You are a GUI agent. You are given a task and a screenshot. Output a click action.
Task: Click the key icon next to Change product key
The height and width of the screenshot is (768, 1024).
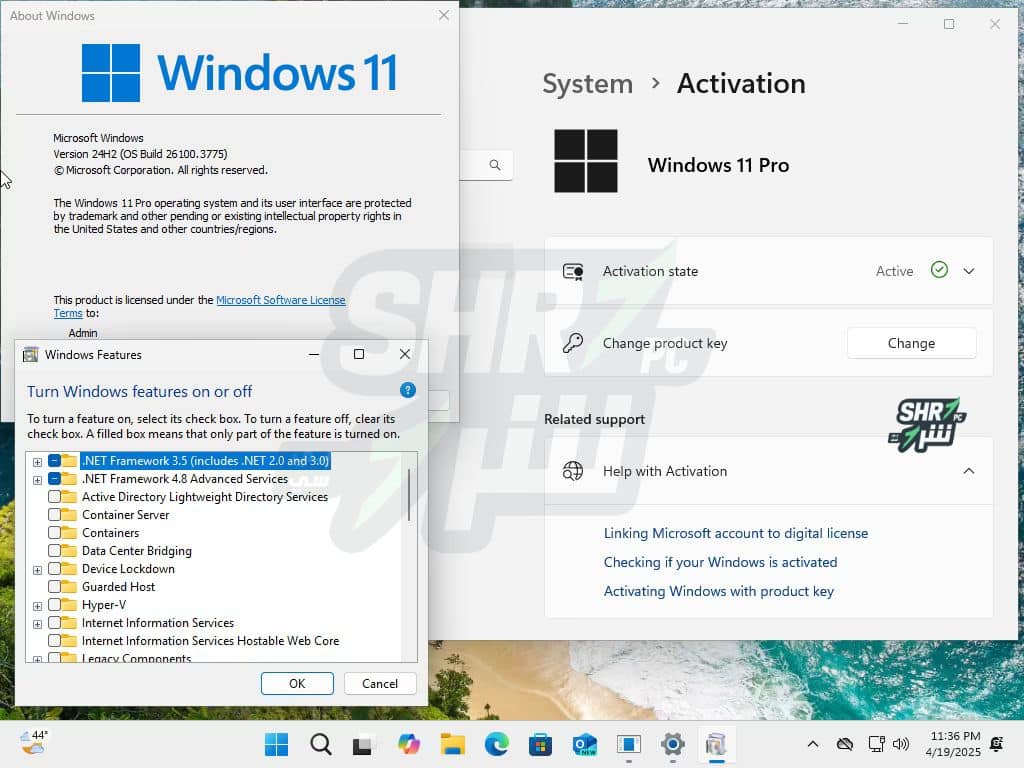coord(573,343)
